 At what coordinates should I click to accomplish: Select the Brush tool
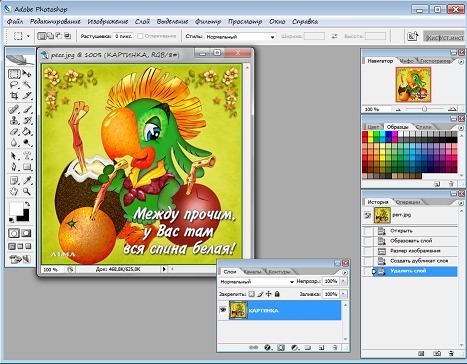click(x=27, y=109)
